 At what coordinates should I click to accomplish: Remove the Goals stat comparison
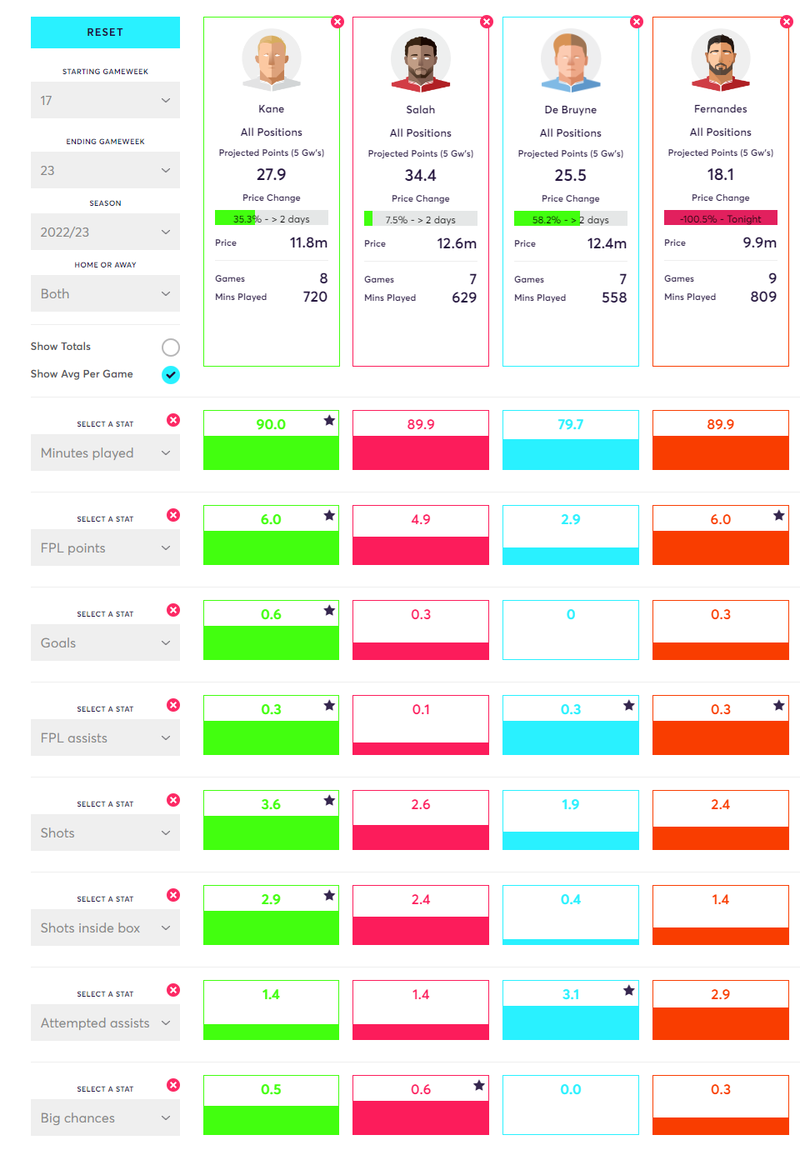coord(173,608)
